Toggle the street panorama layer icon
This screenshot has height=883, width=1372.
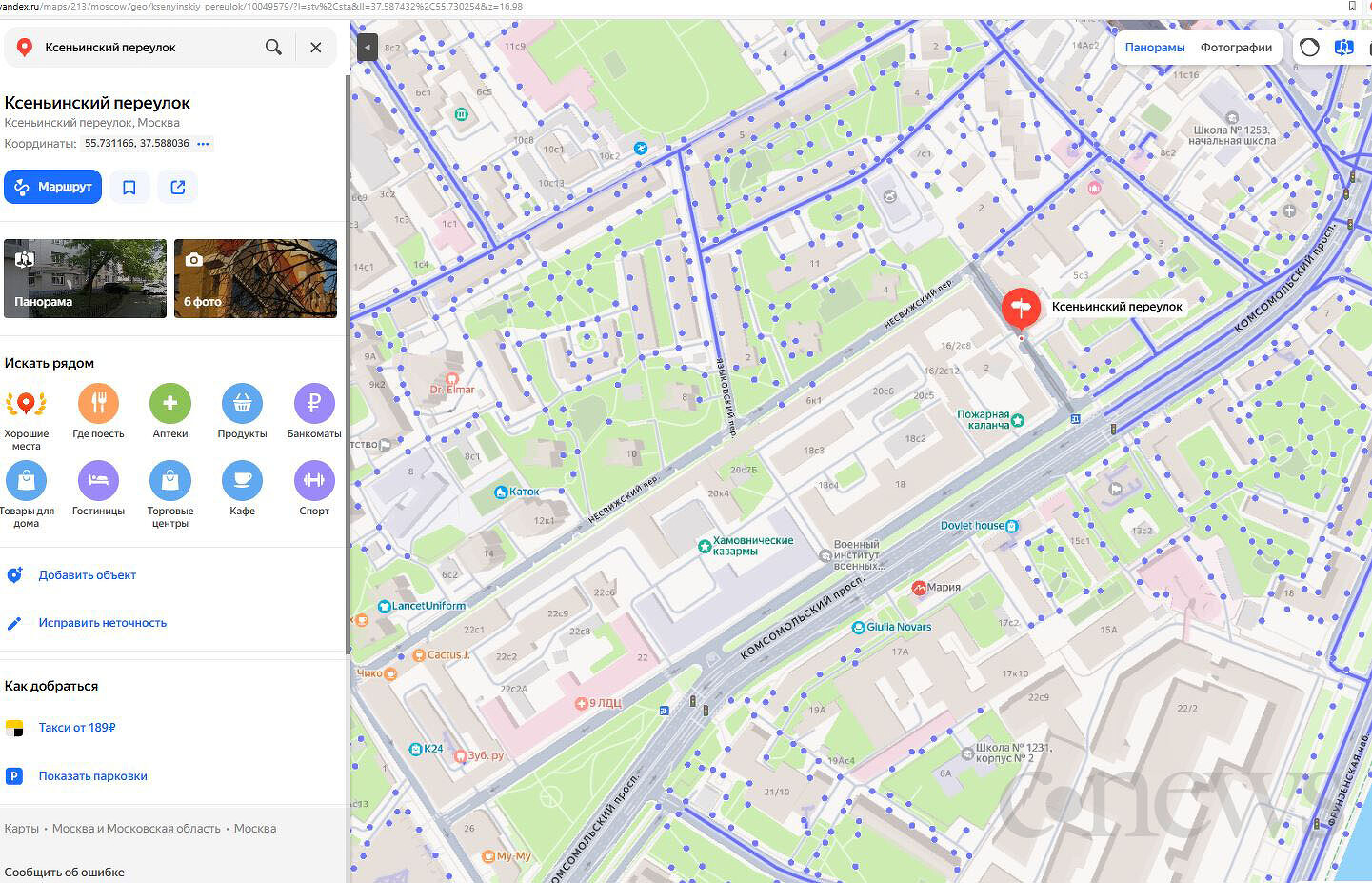1343,48
